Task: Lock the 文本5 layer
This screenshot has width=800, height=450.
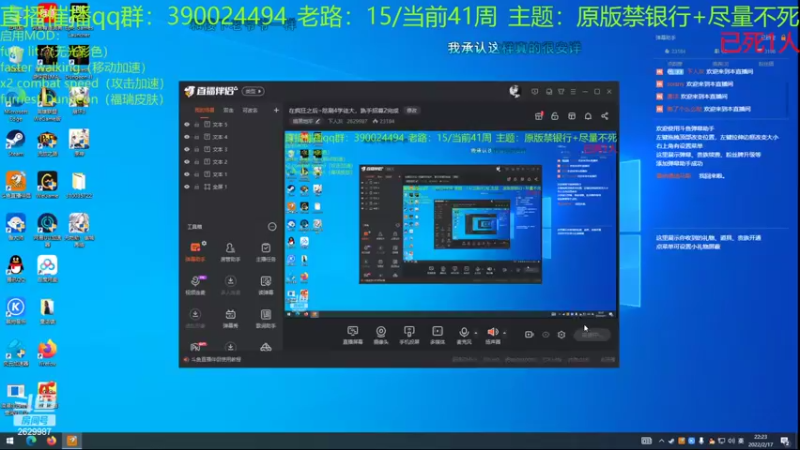Action: coord(196,124)
